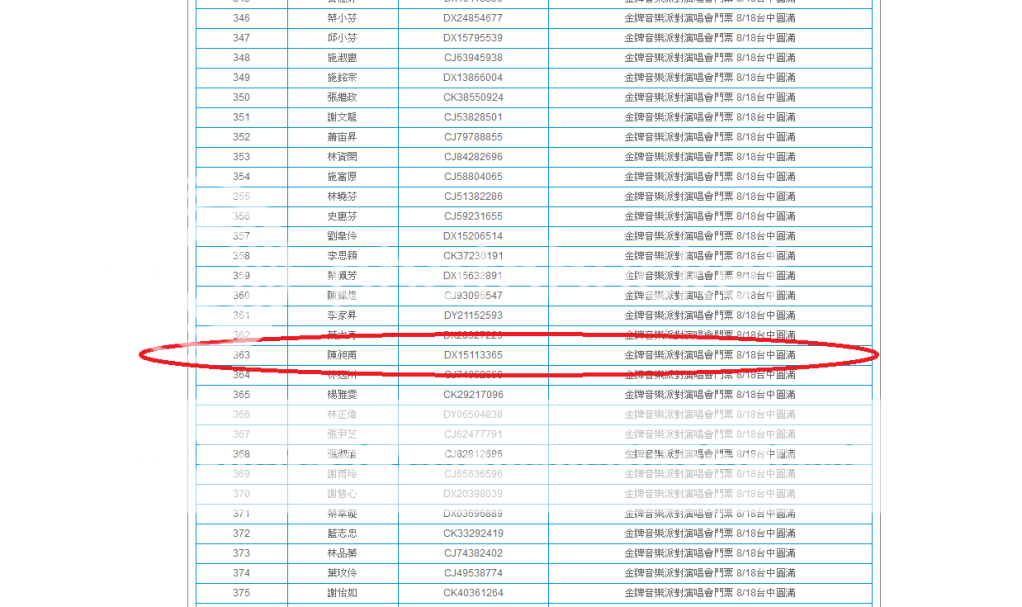Select code CJ58804065 in row 354
Image resolution: width=1022 pixels, height=607 pixels.
pos(473,177)
